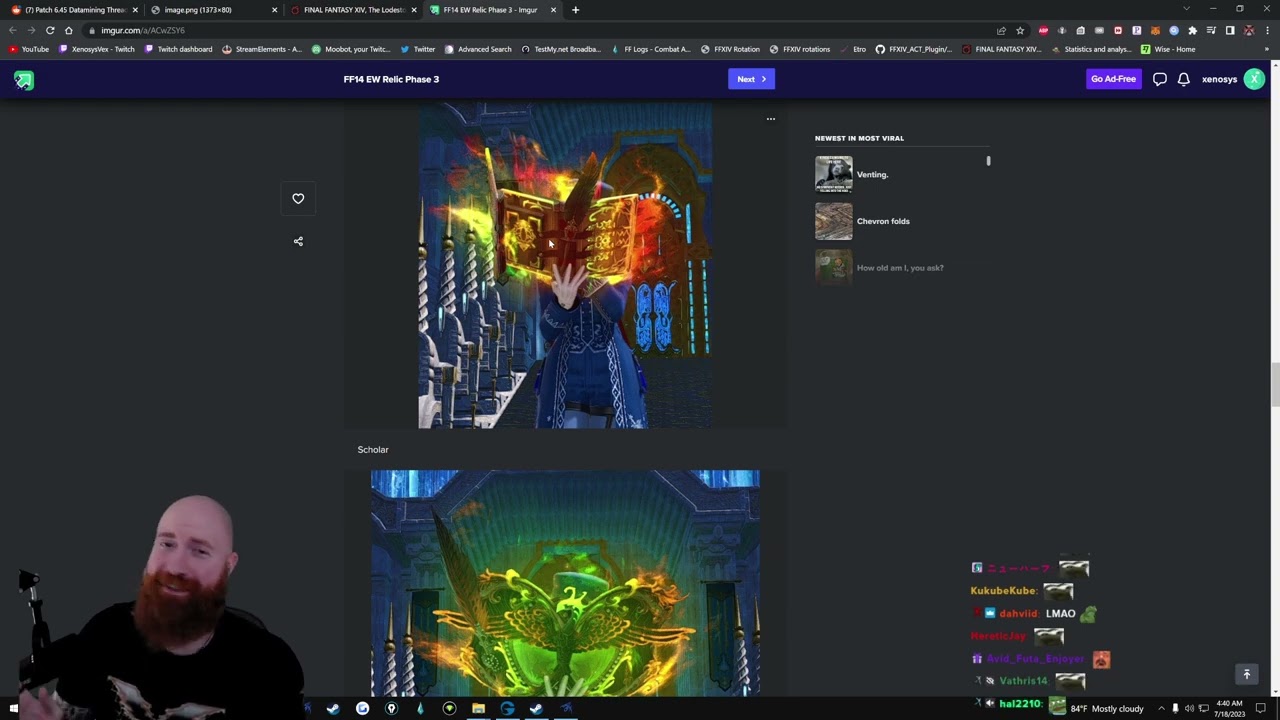
Task: Open the Etro bookmark
Action: (x=853, y=49)
